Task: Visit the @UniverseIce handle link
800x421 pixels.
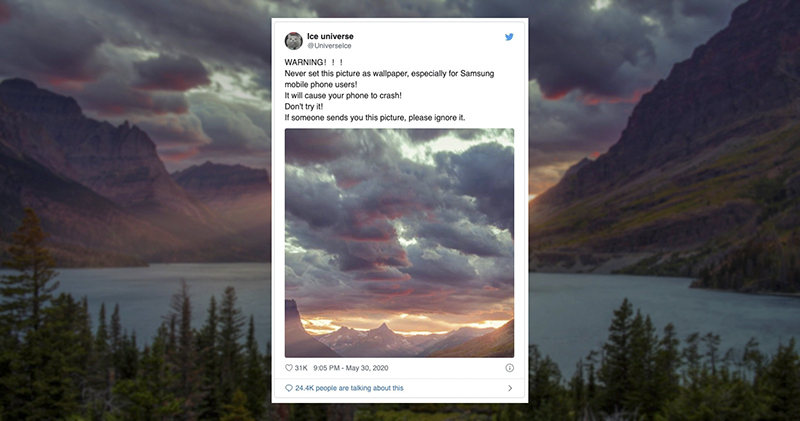Action: [x=329, y=45]
